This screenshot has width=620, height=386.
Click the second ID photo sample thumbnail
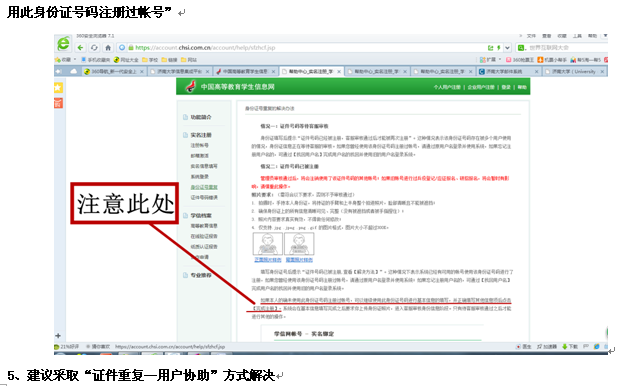(299, 244)
